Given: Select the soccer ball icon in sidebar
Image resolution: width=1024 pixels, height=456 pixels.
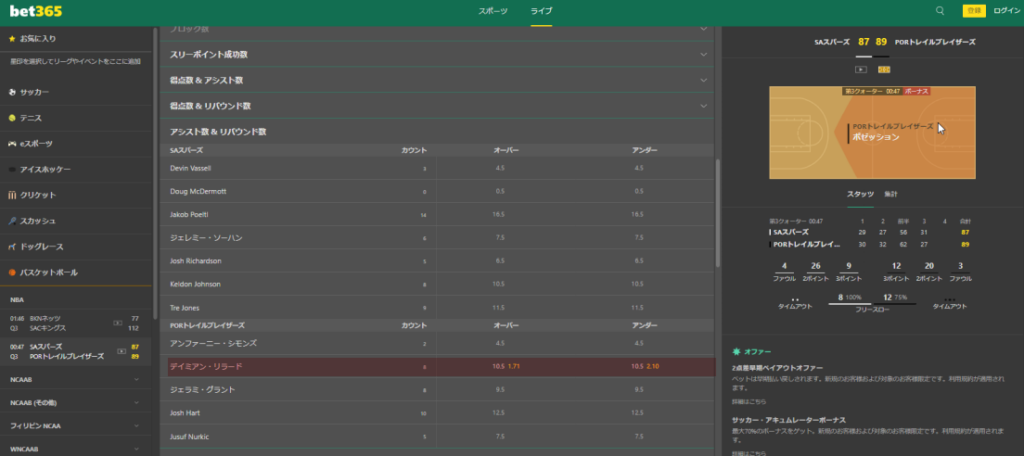Looking at the screenshot, I should coord(12,92).
